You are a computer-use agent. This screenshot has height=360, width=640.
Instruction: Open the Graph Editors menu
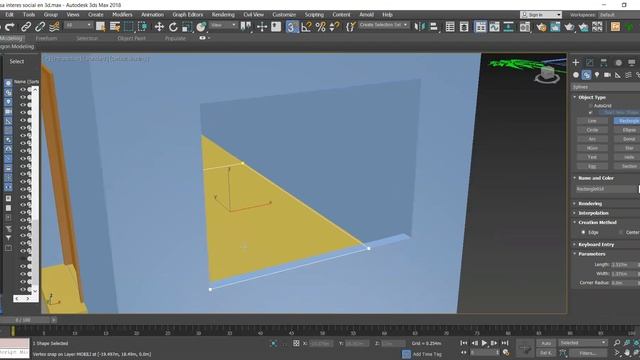[187, 14]
